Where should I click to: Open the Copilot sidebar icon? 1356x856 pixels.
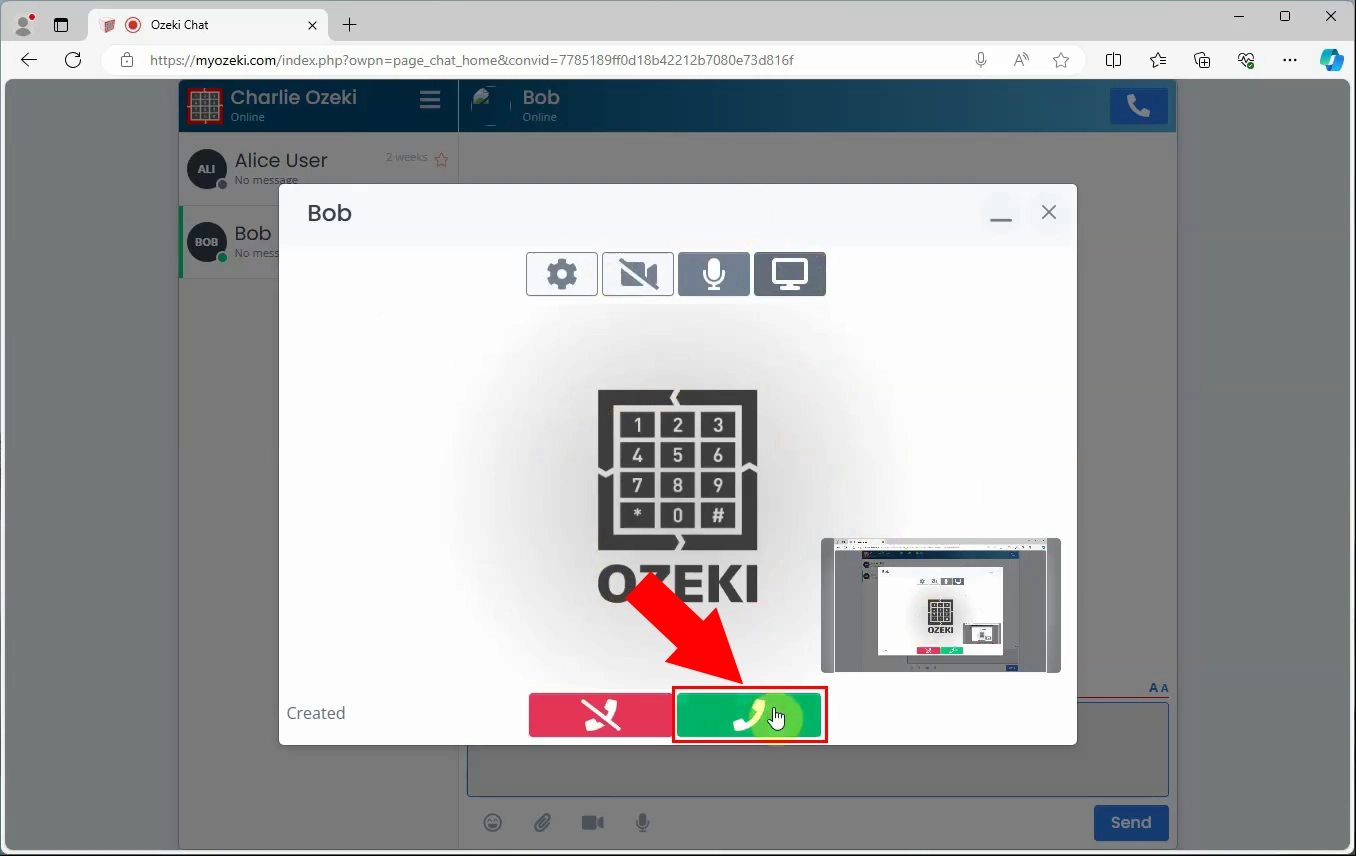click(x=1332, y=60)
